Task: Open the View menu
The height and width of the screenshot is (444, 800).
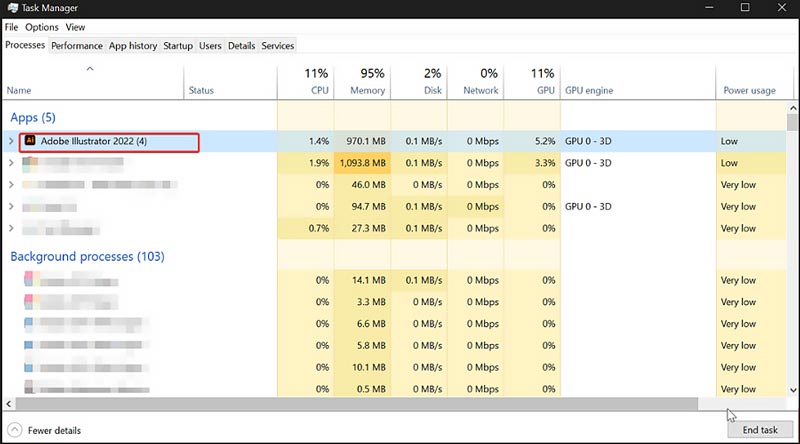Action: 75,27
